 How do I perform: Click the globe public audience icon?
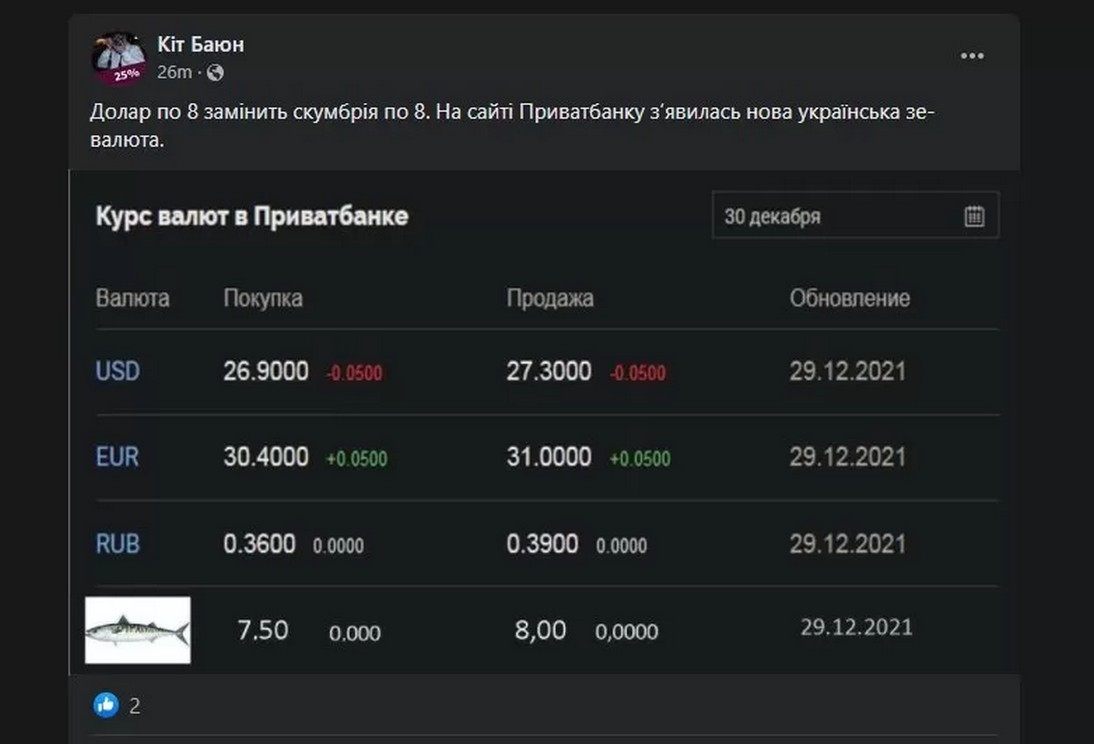pyautogui.click(x=215, y=73)
